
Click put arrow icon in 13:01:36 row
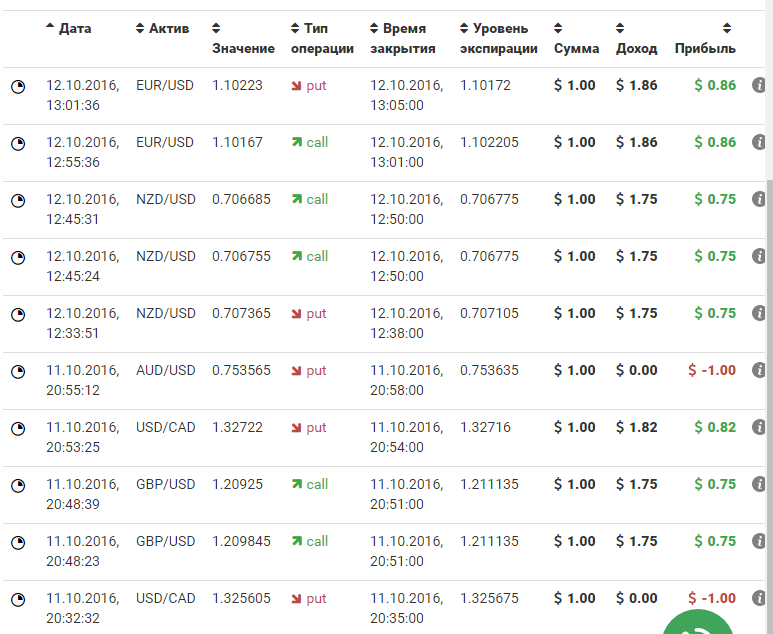coord(296,86)
